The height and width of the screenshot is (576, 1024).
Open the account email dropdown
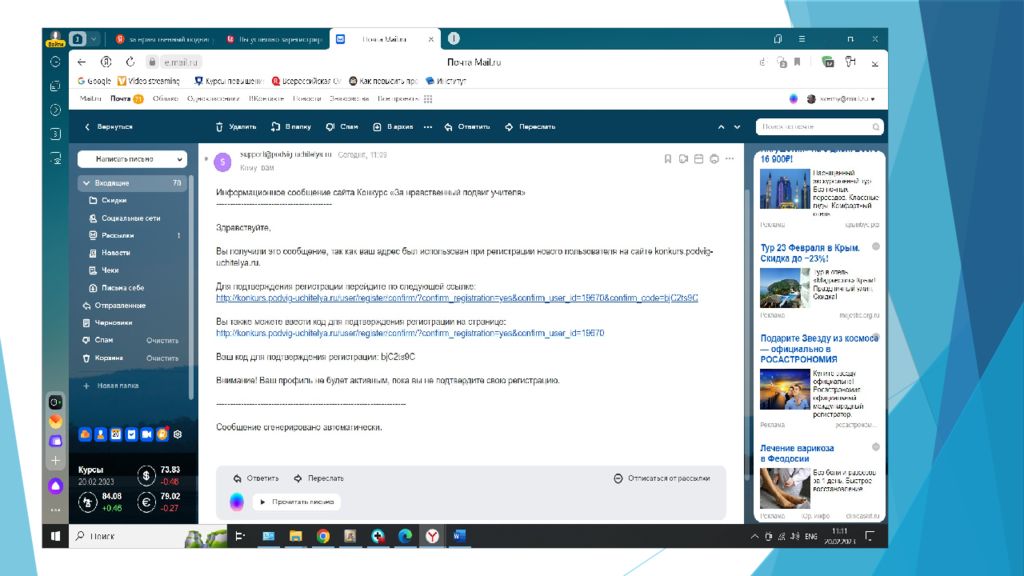[x=840, y=99]
